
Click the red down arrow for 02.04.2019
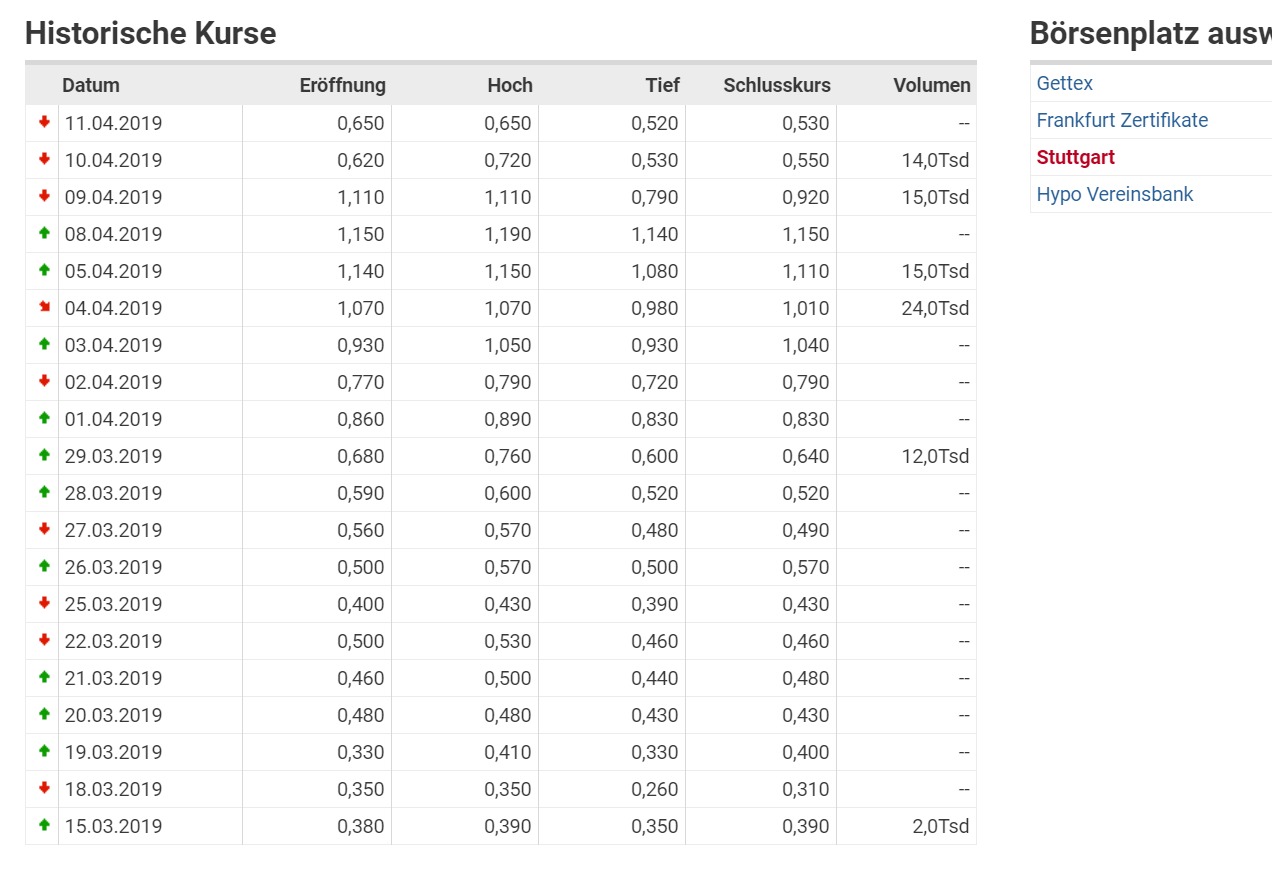click(44, 381)
